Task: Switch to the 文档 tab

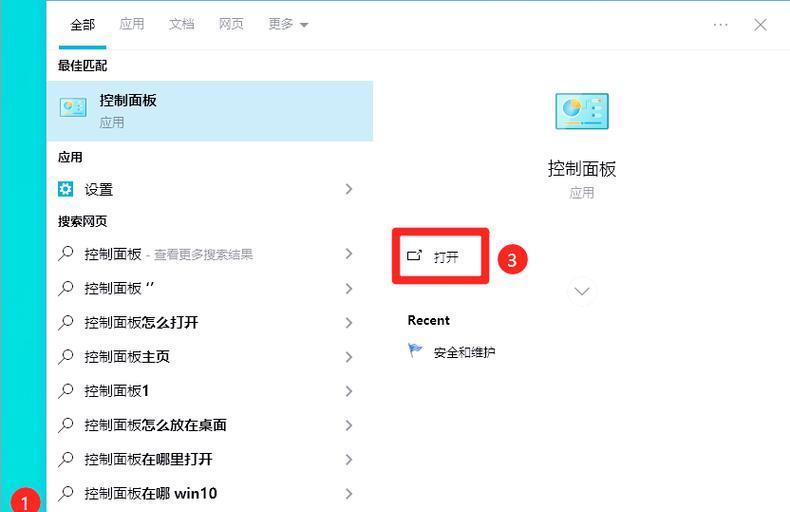Action: tap(181, 24)
